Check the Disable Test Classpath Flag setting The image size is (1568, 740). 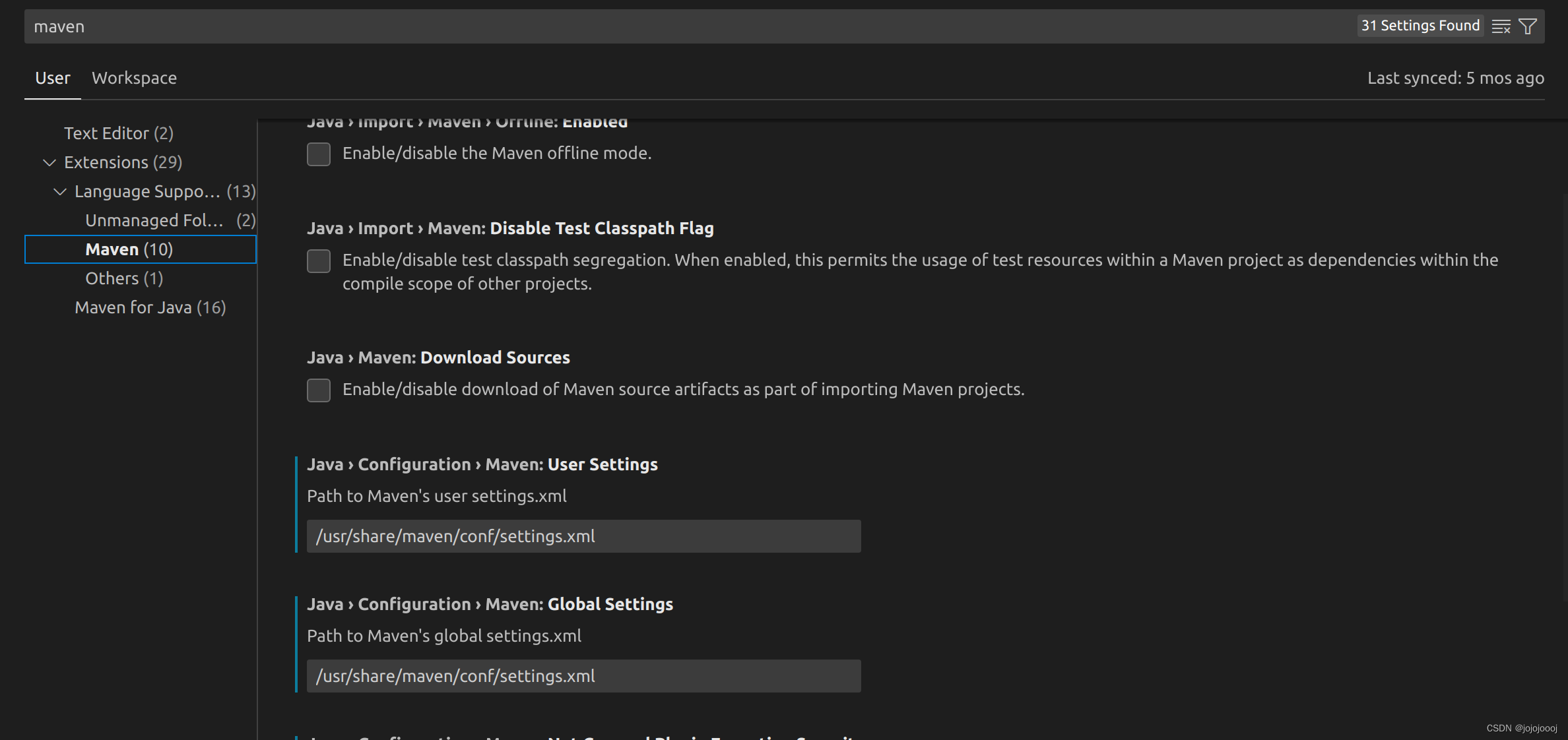tap(318, 261)
